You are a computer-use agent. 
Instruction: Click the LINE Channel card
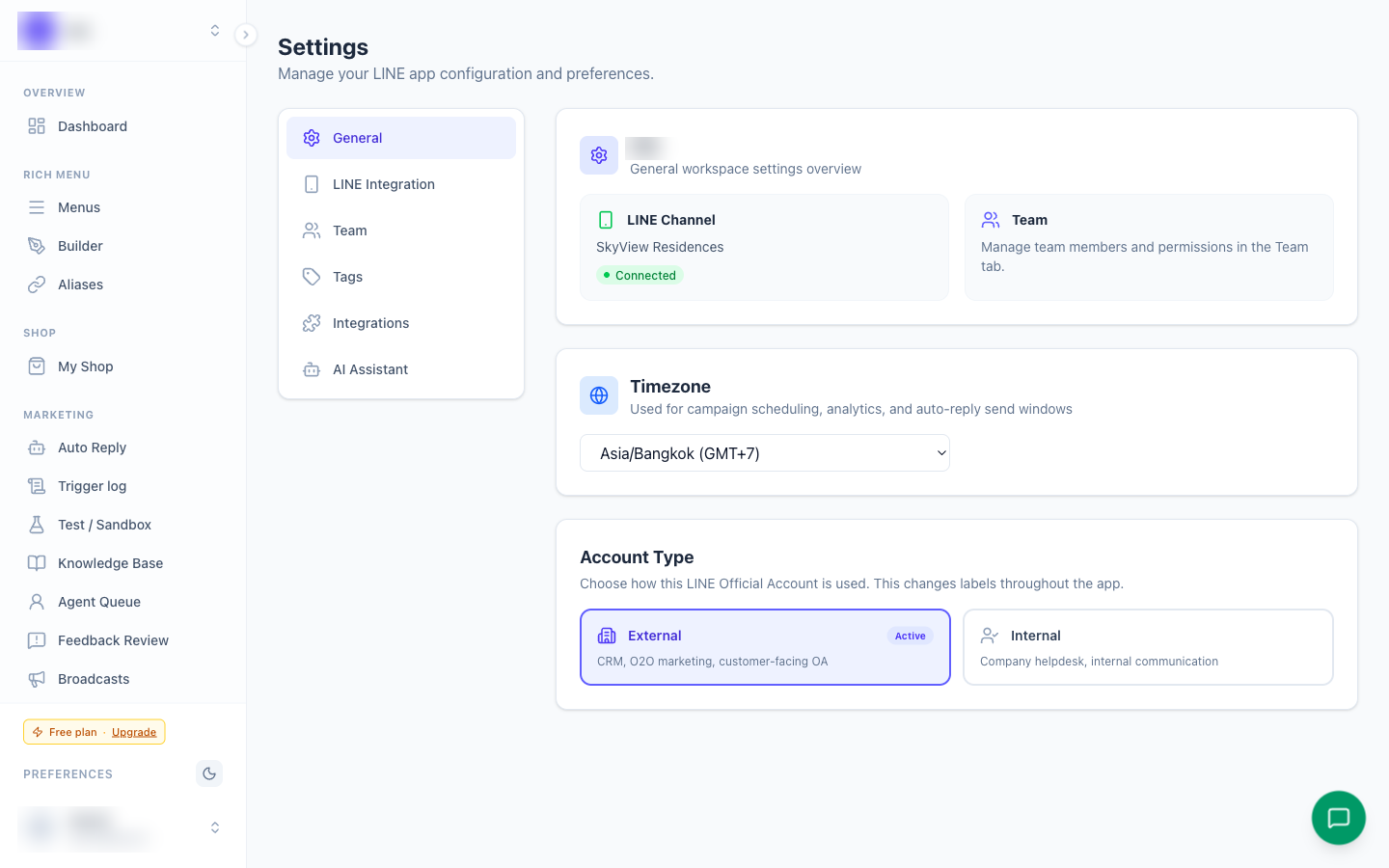(764, 248)
